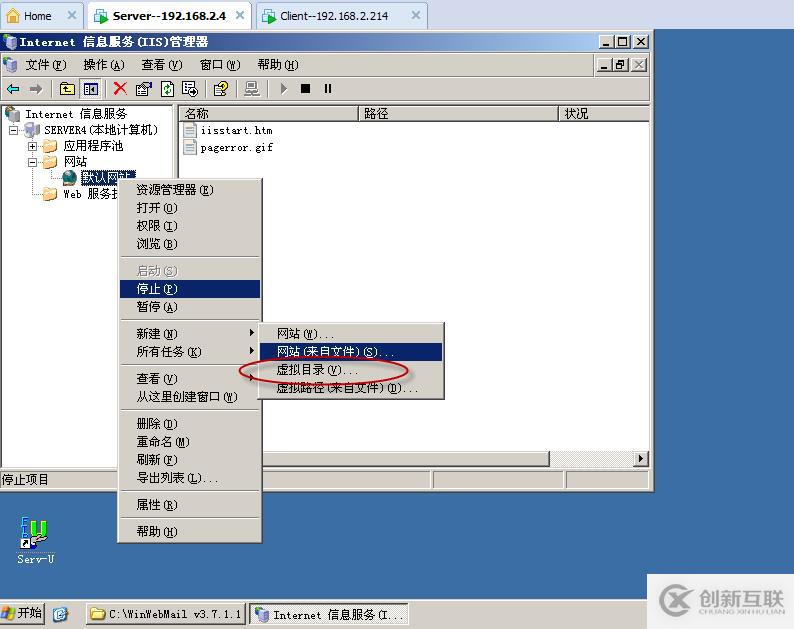Open the 操作(A) menu
Image resolution: width=794 pixels, height=629 pixels.
[104, 65]
